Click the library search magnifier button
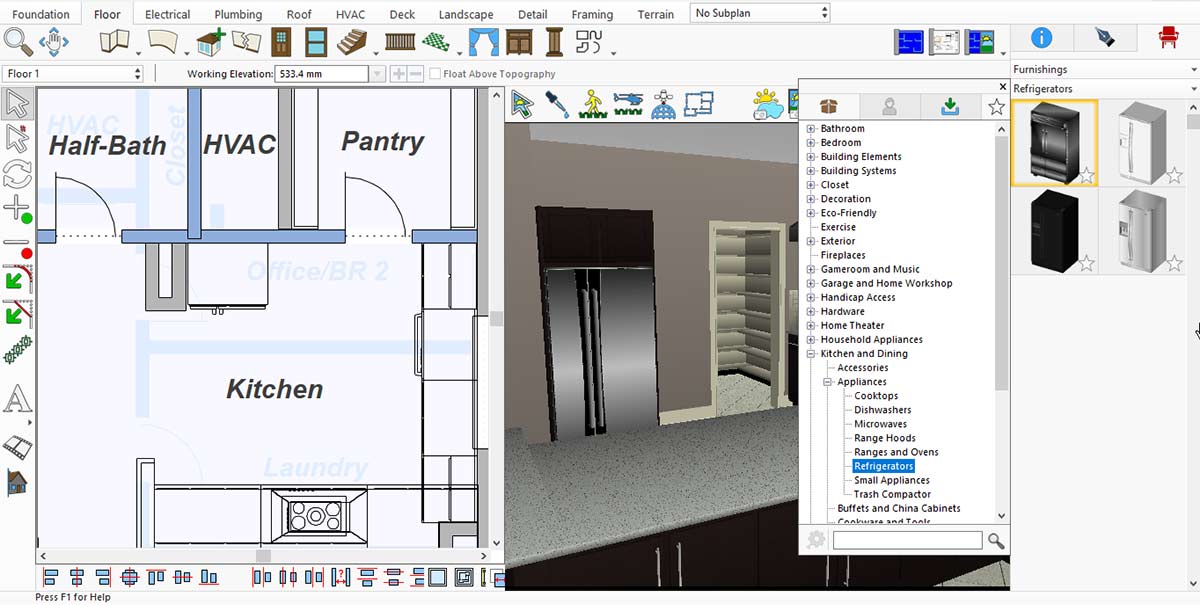The width and height of the screenshot is (1200, 605). pos(996,541)
